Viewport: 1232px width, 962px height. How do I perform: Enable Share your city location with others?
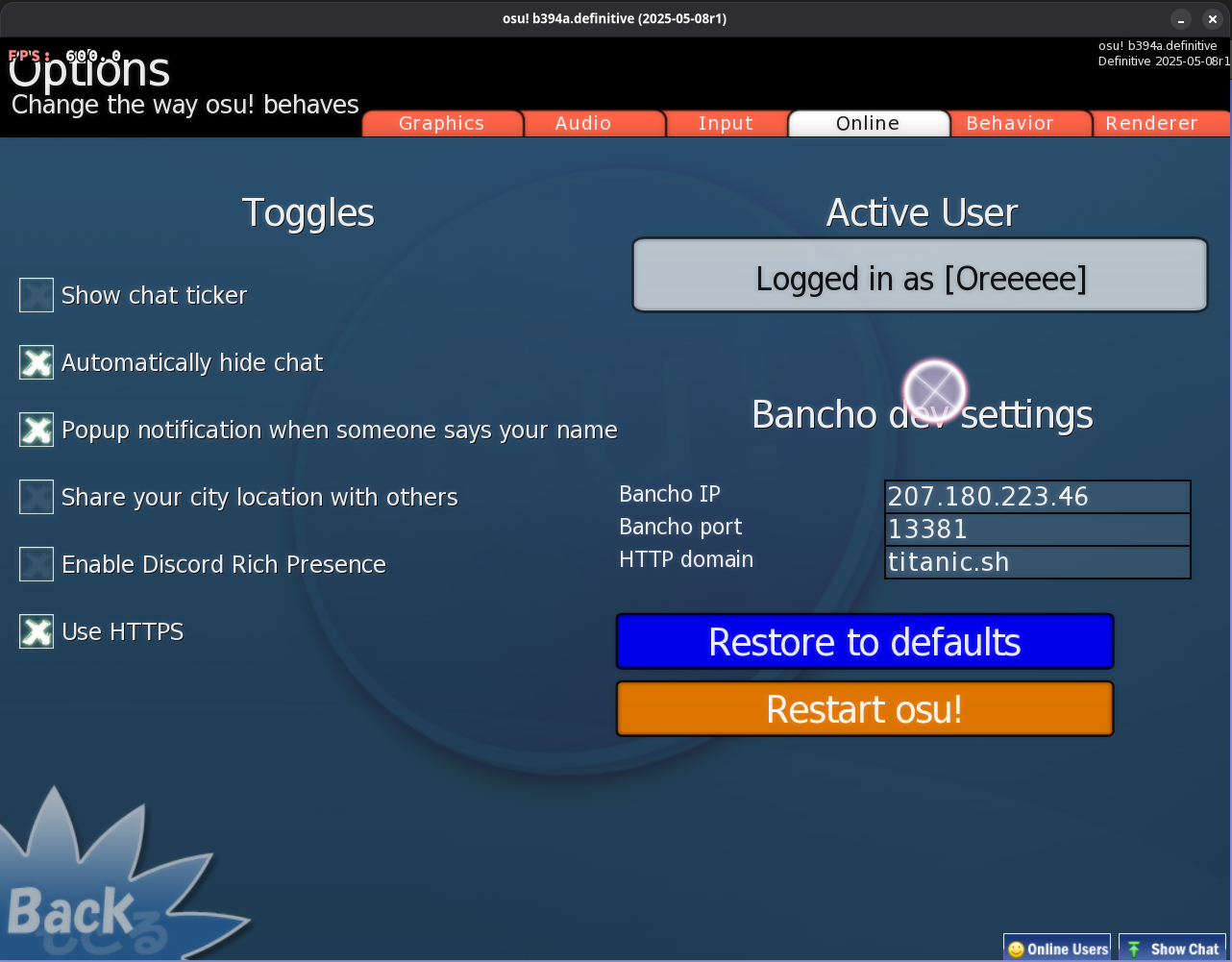(x=37, y=497)
